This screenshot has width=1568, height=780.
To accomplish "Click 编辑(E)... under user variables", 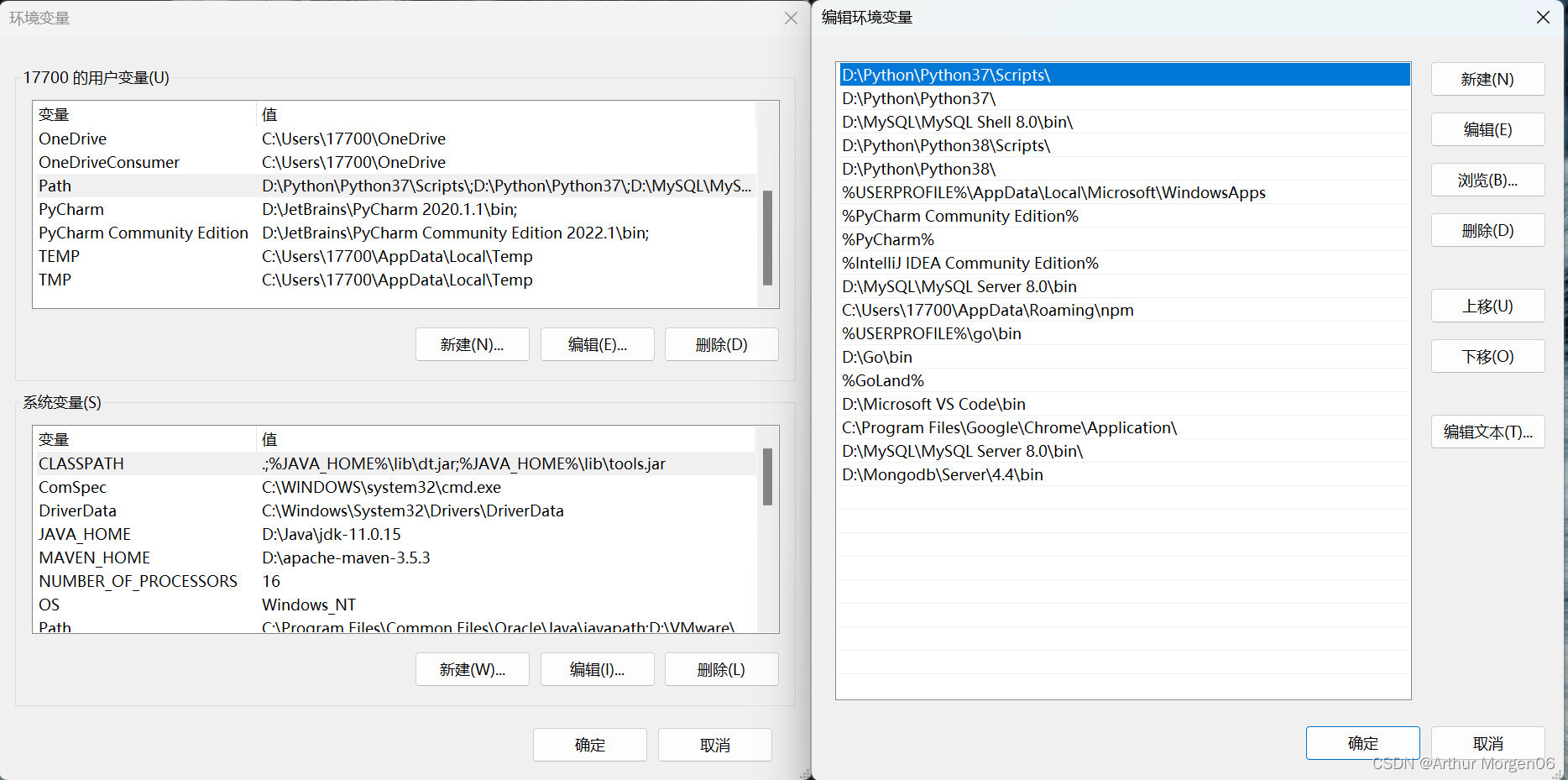I will point(597,344).
